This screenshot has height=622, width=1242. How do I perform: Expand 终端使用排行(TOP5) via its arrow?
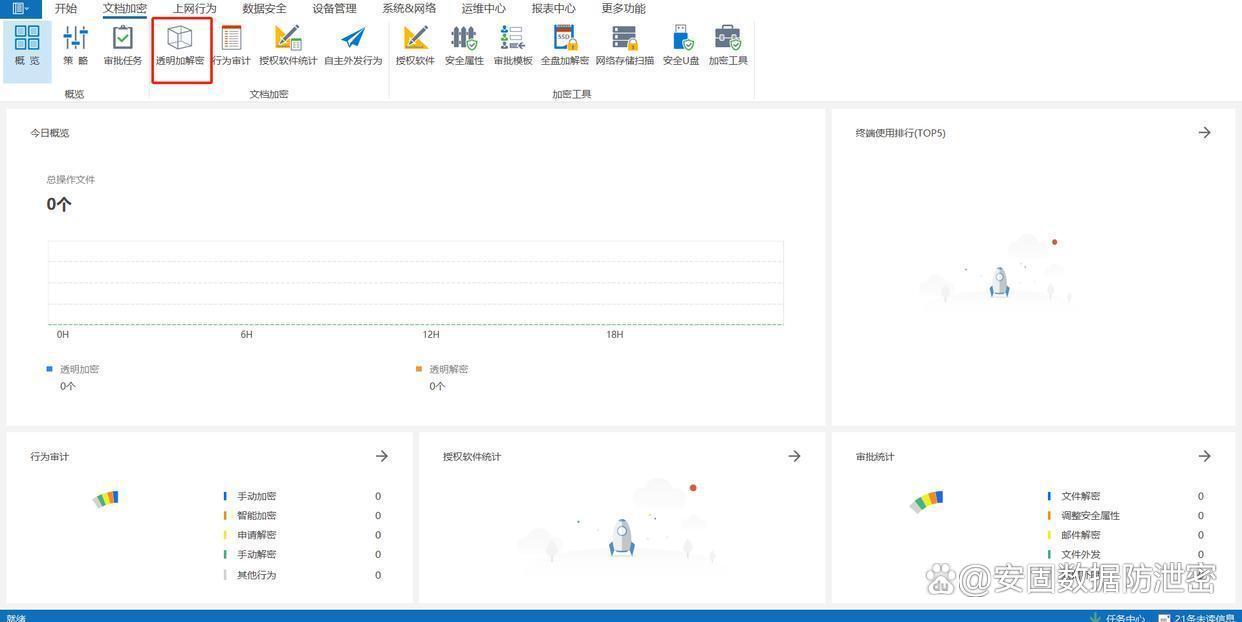coord(1204,133)
